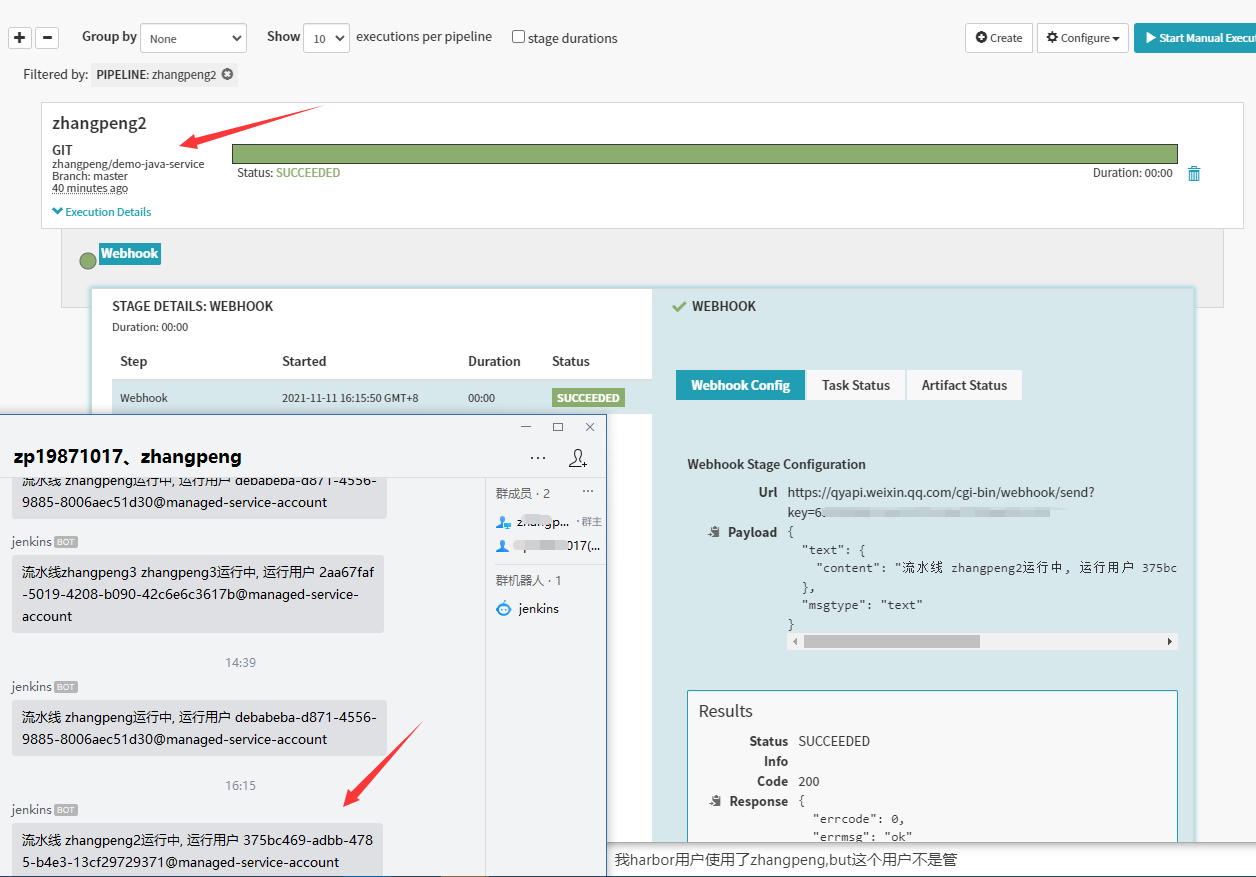Image resolution: width=1256 pixels, height=877 pixels.
Task: Select the second group member avatar
Action: (x=503, y=546)
